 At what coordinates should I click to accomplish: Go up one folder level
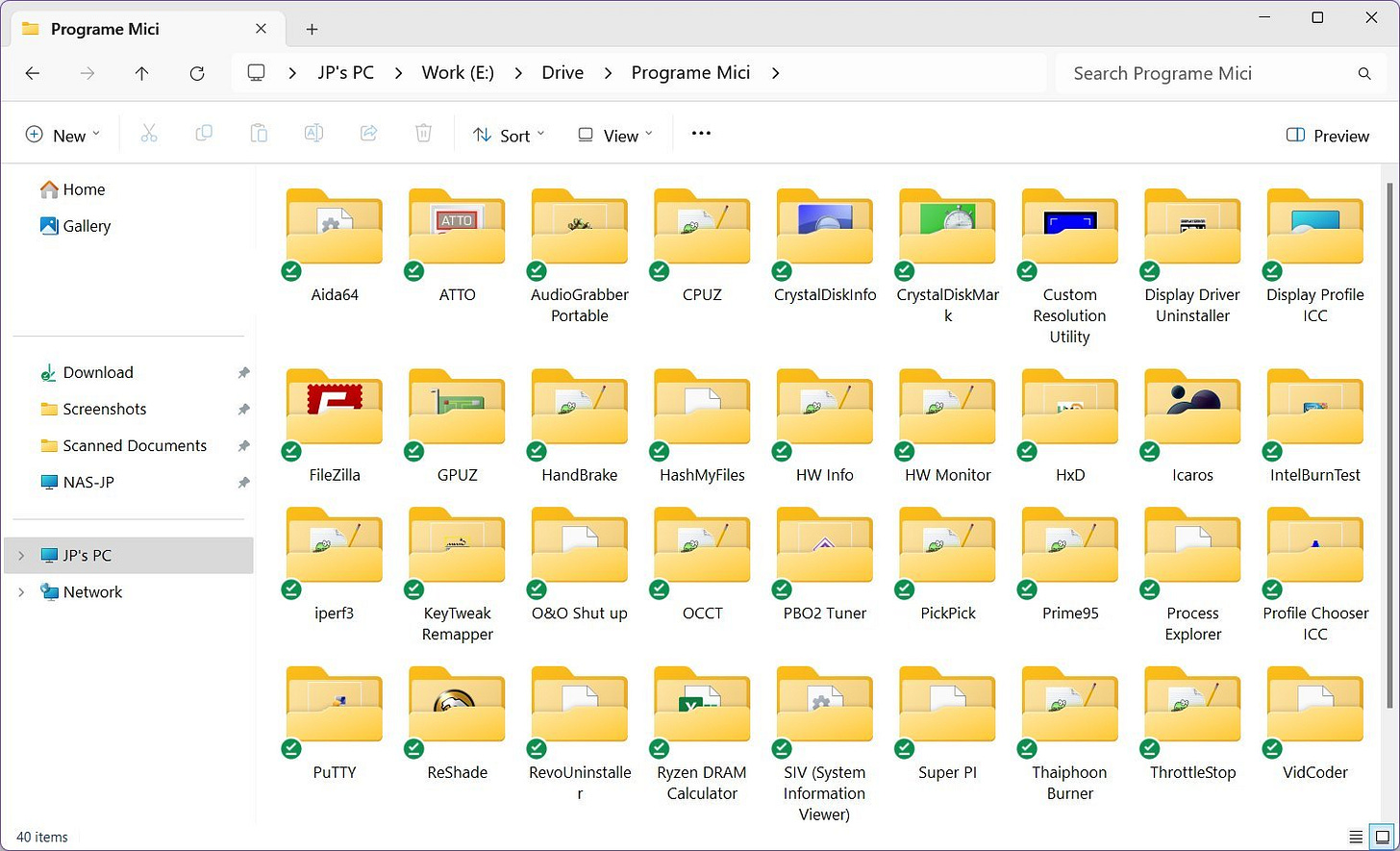[142, 73]
